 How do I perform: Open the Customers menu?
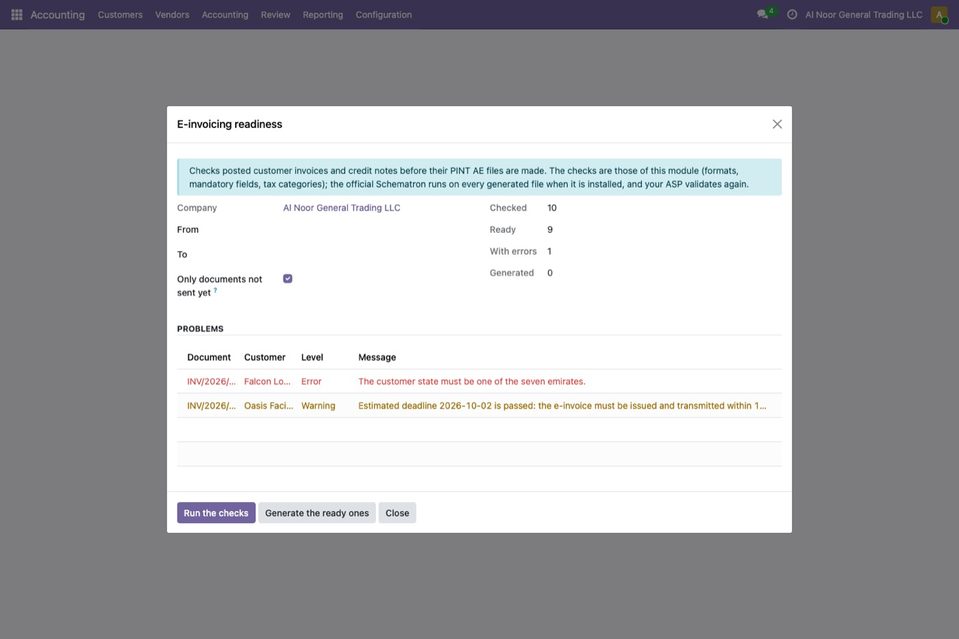pyautogui.click(x=120, y=15)
